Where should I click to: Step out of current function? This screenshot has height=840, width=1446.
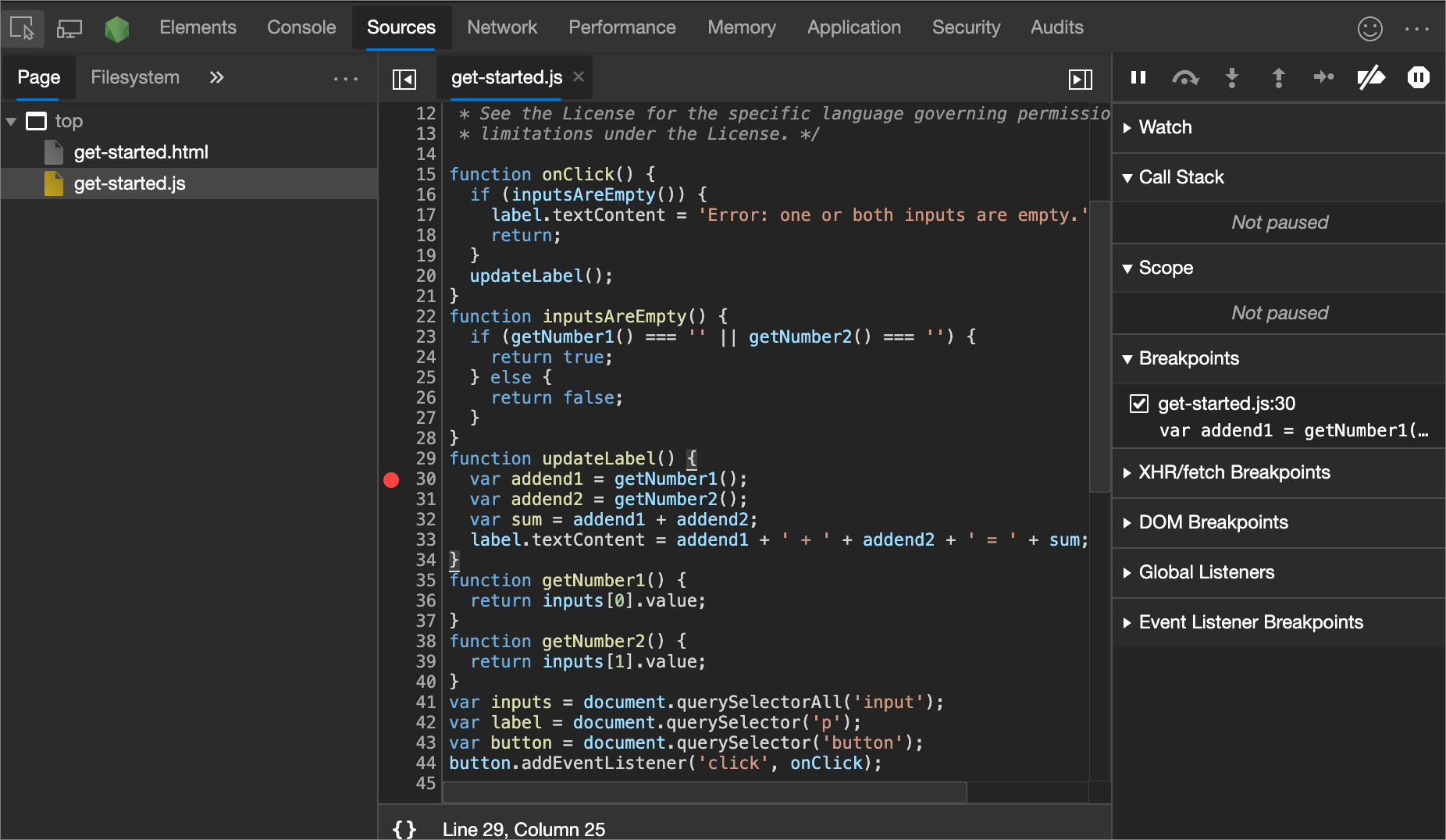tap(1278, 77)
